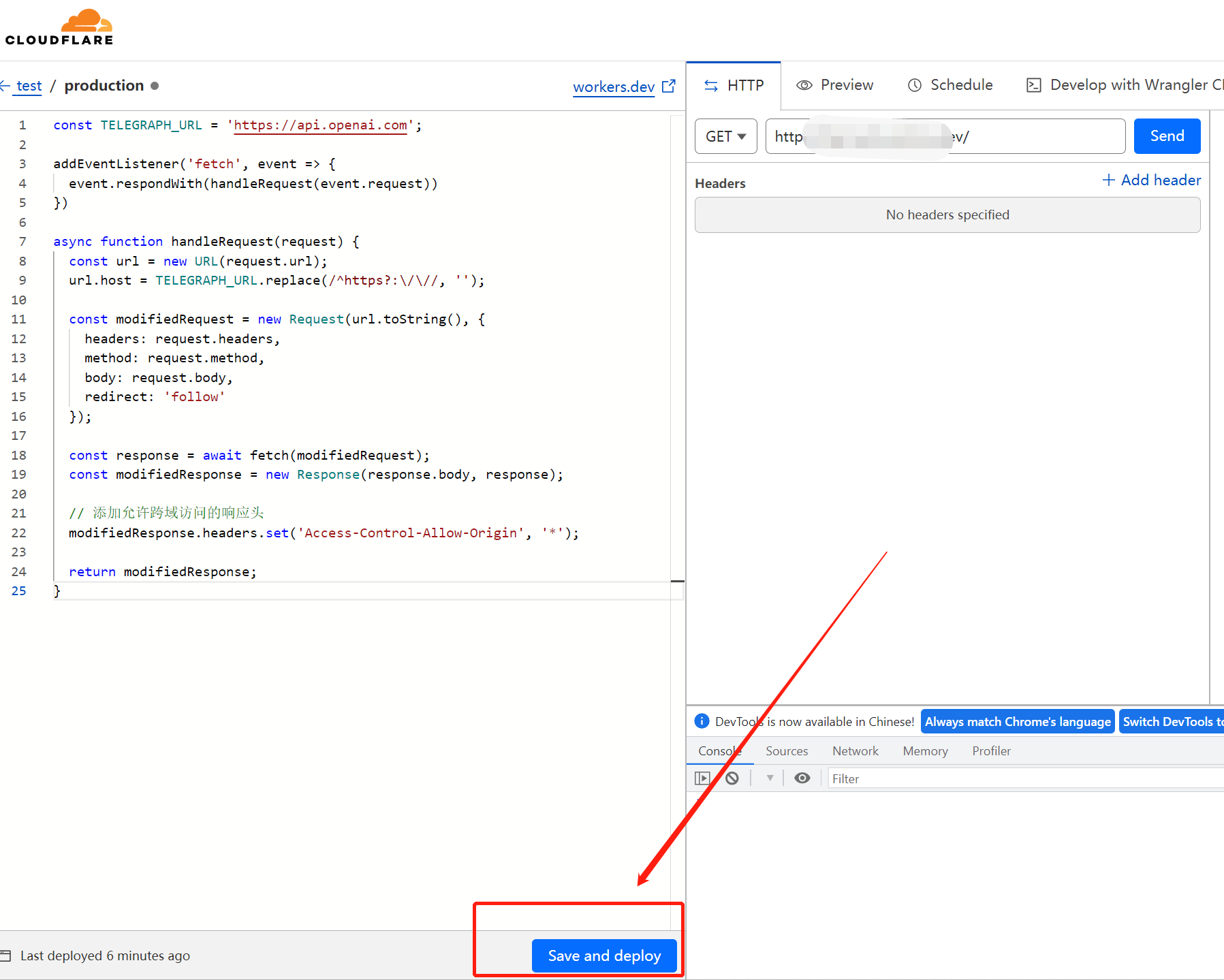
Task: Click the Schedule clock icon
Action: click(x=915, y=85)
